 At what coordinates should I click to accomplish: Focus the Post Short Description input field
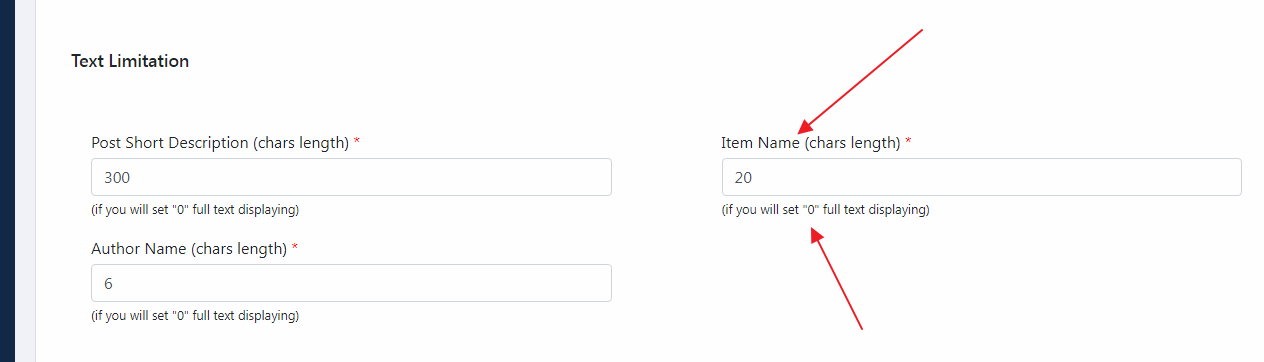pyautogui.click(x=351, y=177)
